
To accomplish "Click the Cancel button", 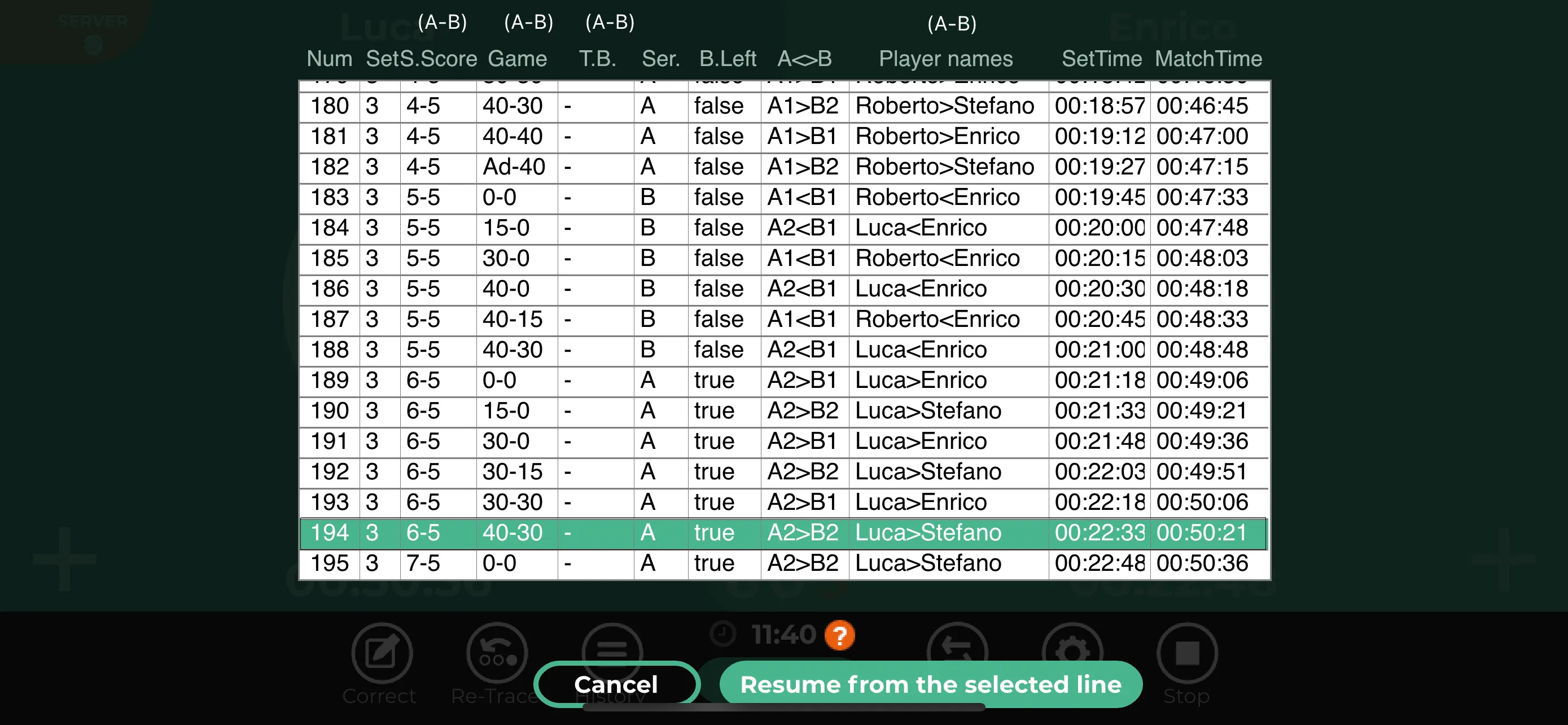I will (615, 685).
